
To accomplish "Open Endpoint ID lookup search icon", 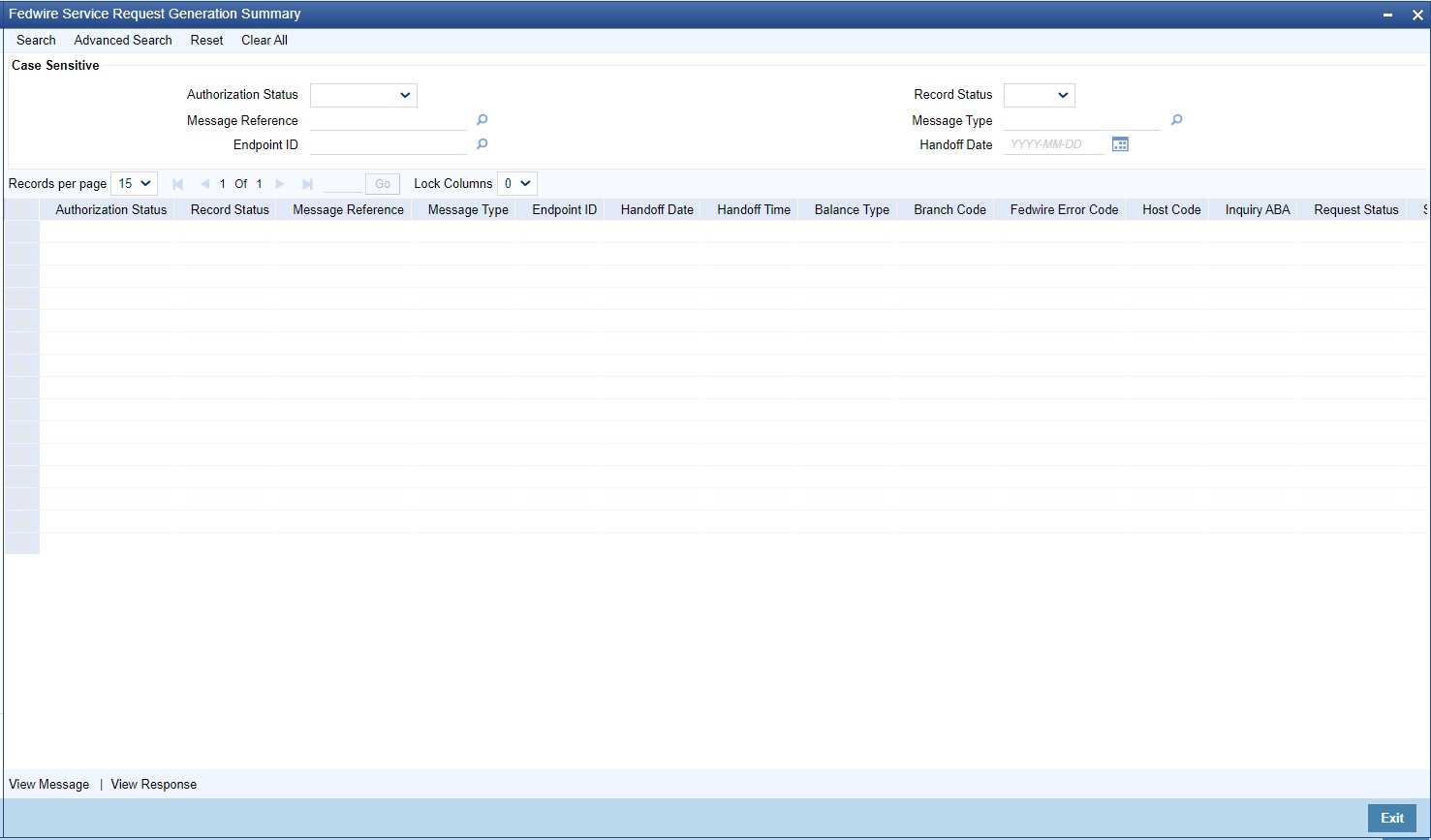I will 482,144.
